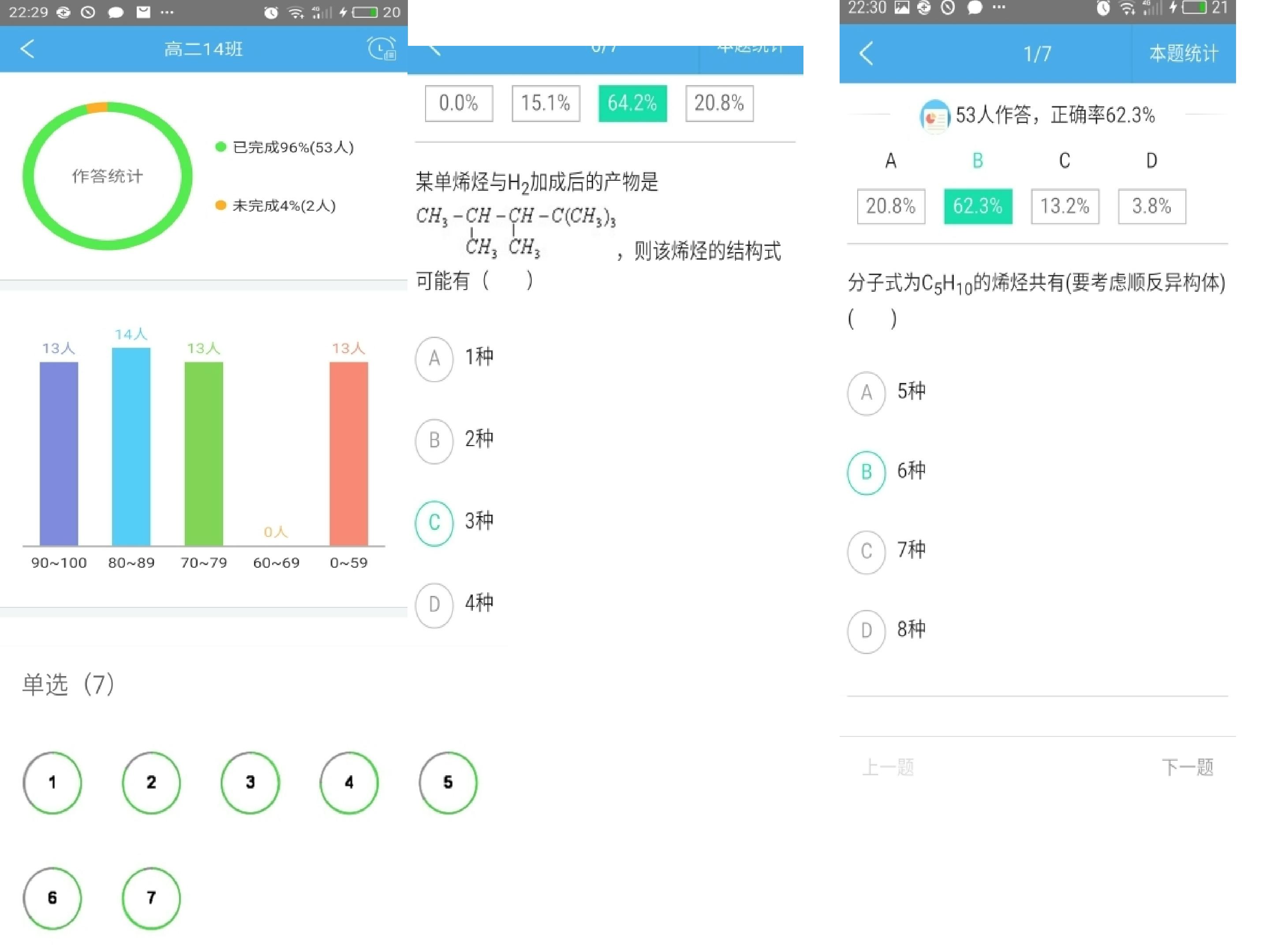The image size is (1270, 952).
Task: Tap the pie chart statistics icon beside 53人作答
Action: [934, 116]
